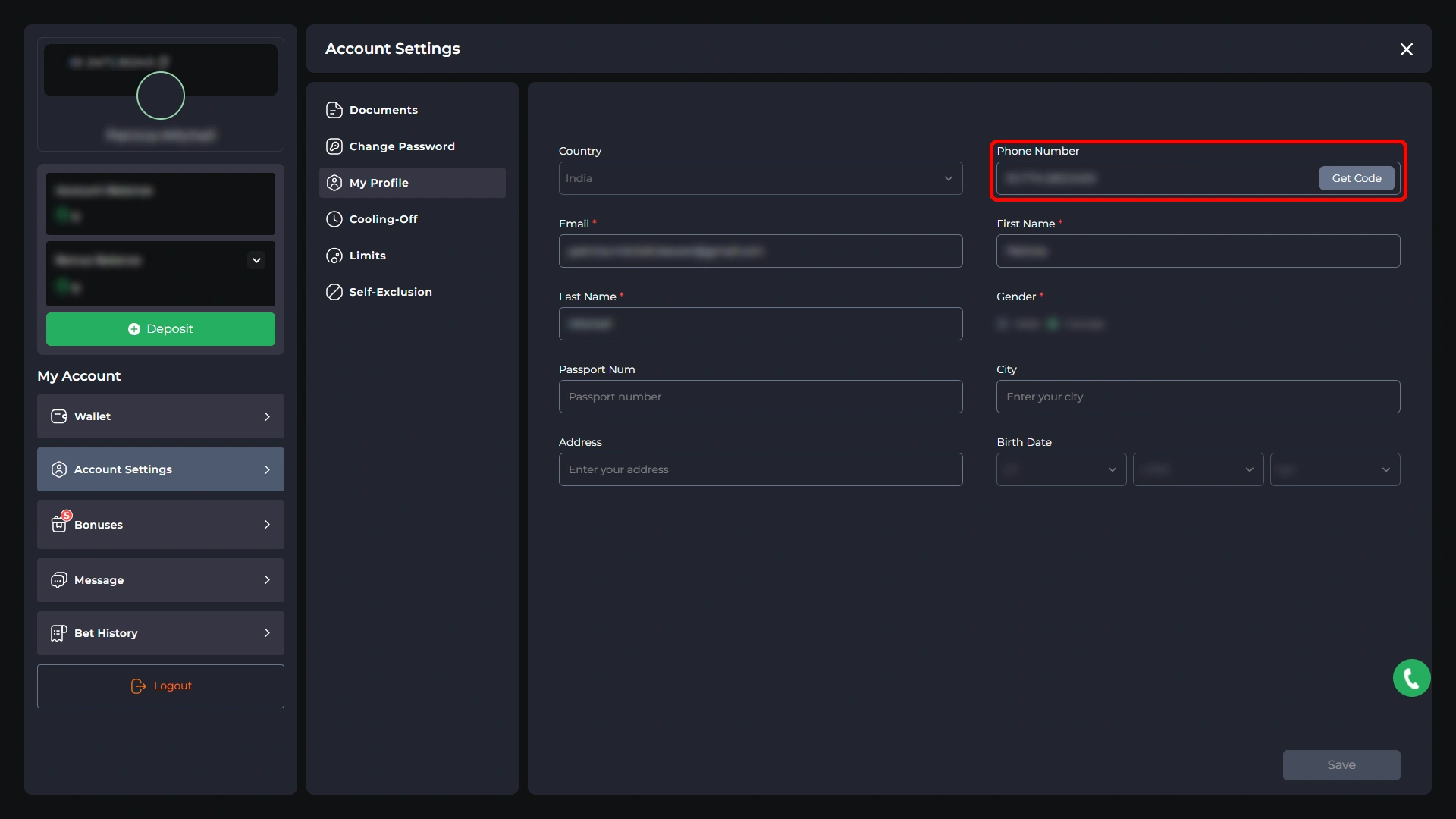Open Wallet in My Account
1456x819 pixels.
tap(161, 416)
